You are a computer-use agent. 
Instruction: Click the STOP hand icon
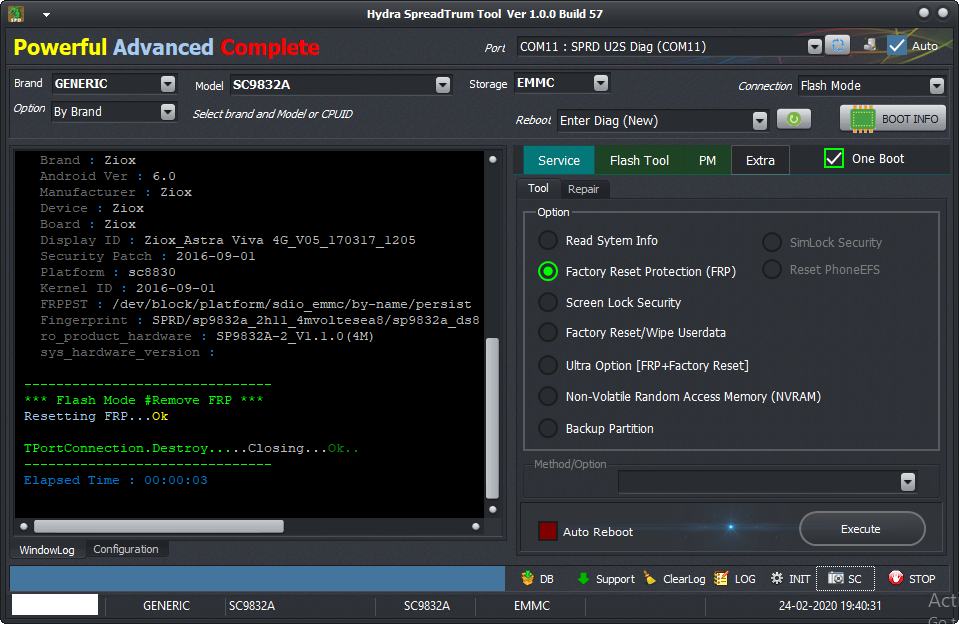895,578
